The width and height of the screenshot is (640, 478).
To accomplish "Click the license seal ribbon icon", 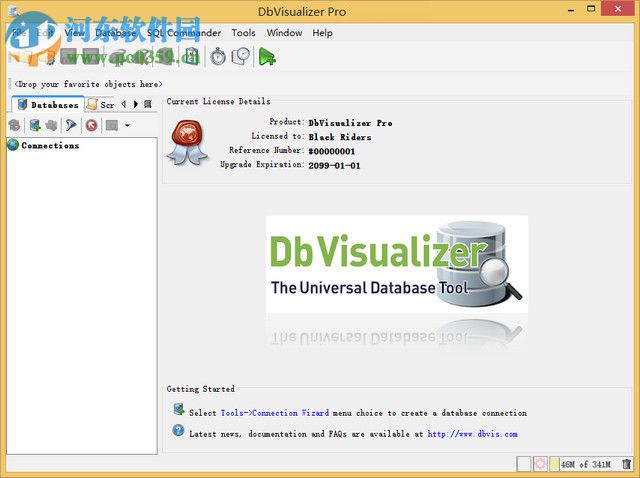I will tap(187, 142).
